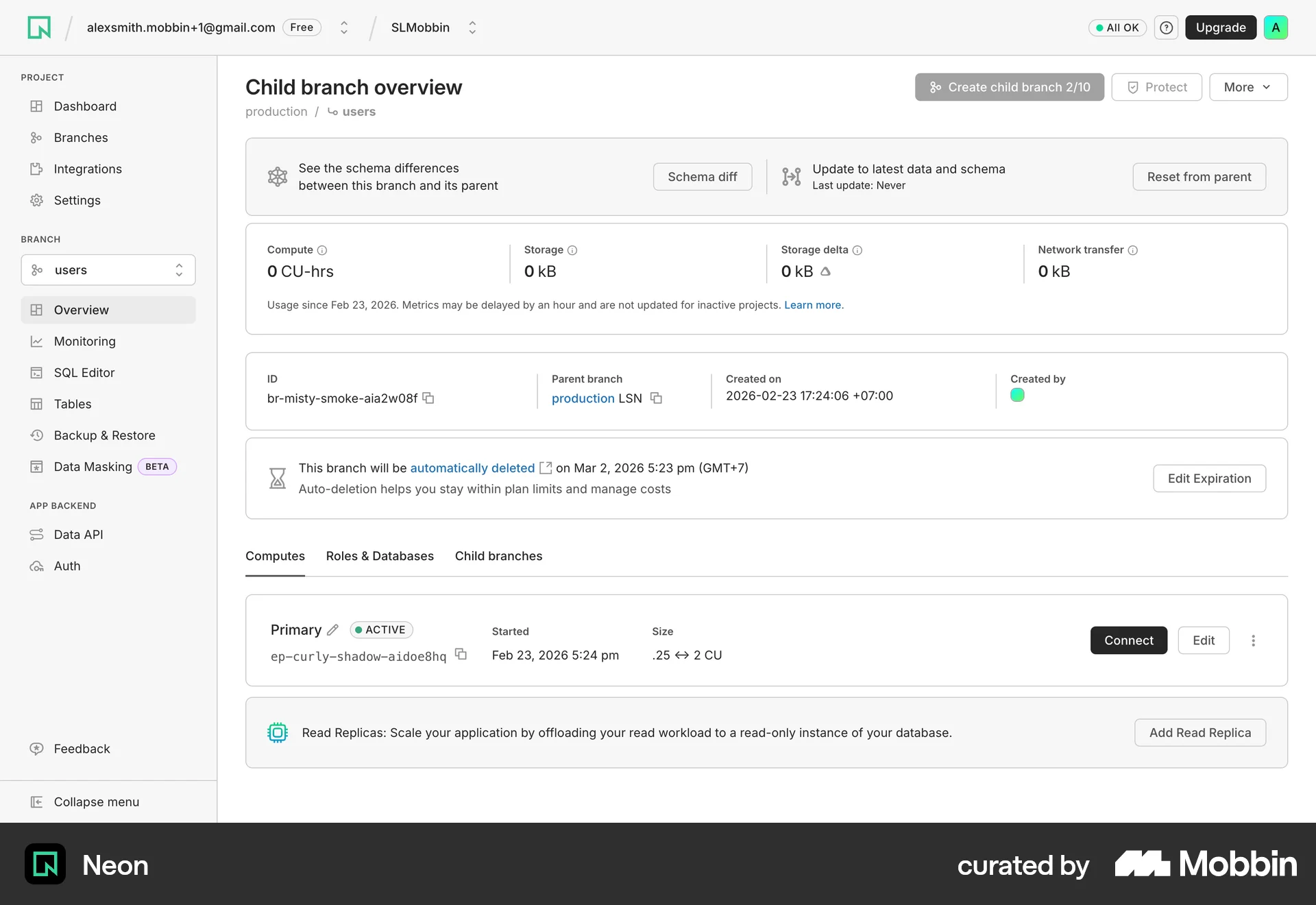Click the Storage delta triangle icon

(x=826, y=271)
